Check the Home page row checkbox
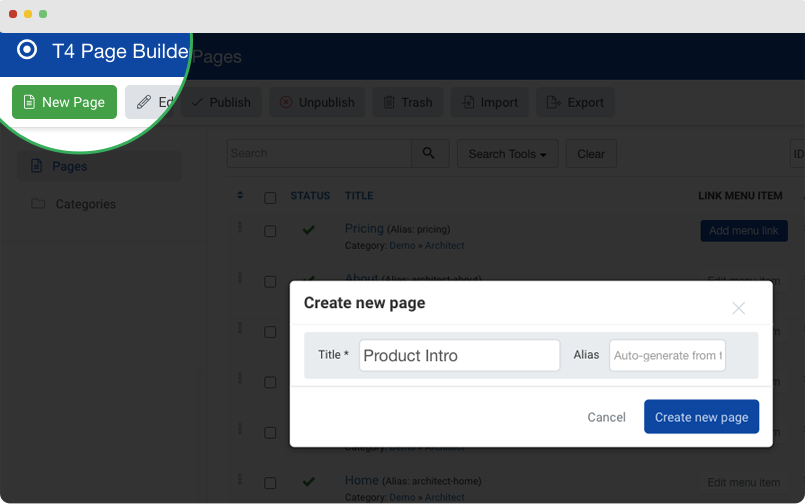805x504 pixels. pos(270,483)
